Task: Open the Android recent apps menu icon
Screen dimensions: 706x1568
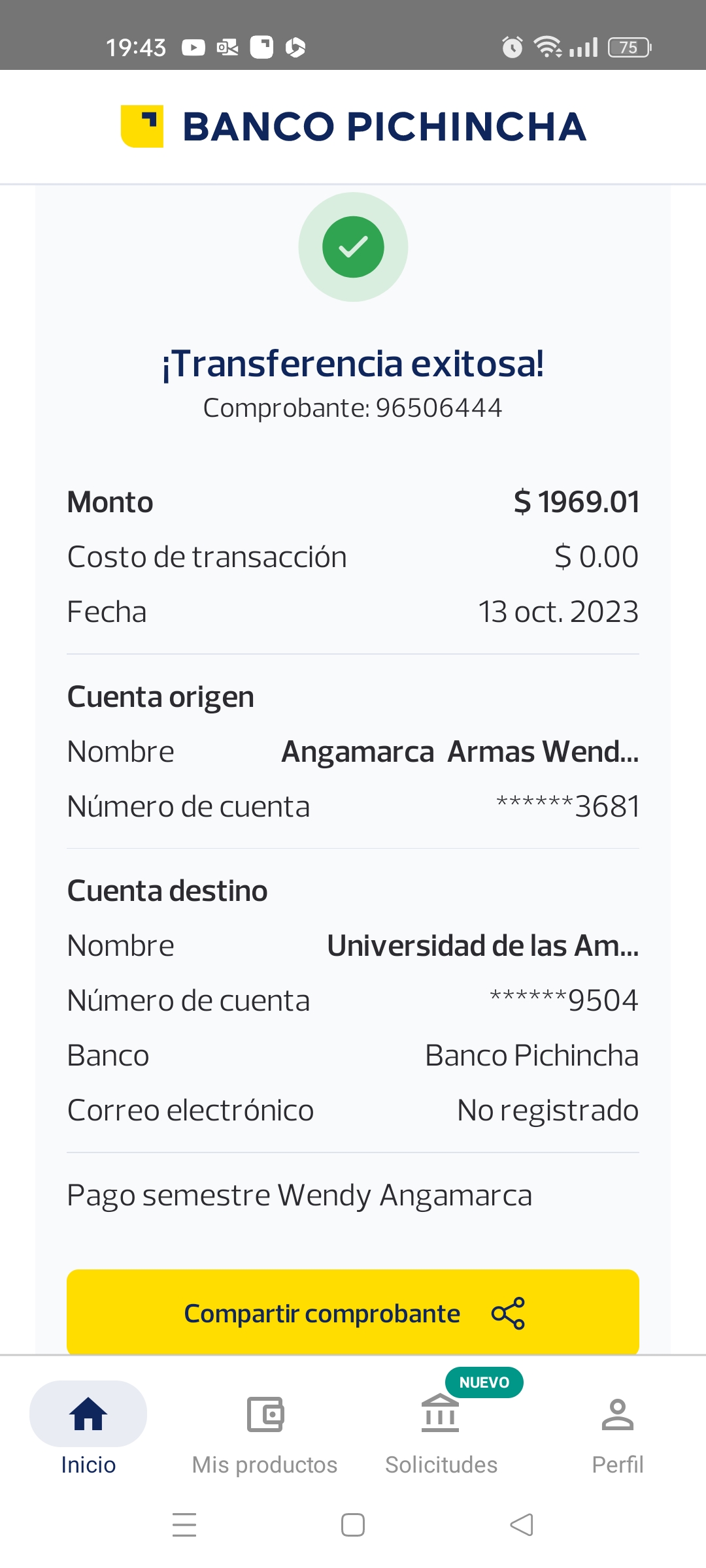Action: pyautogui.click(x=184, y=1525)
